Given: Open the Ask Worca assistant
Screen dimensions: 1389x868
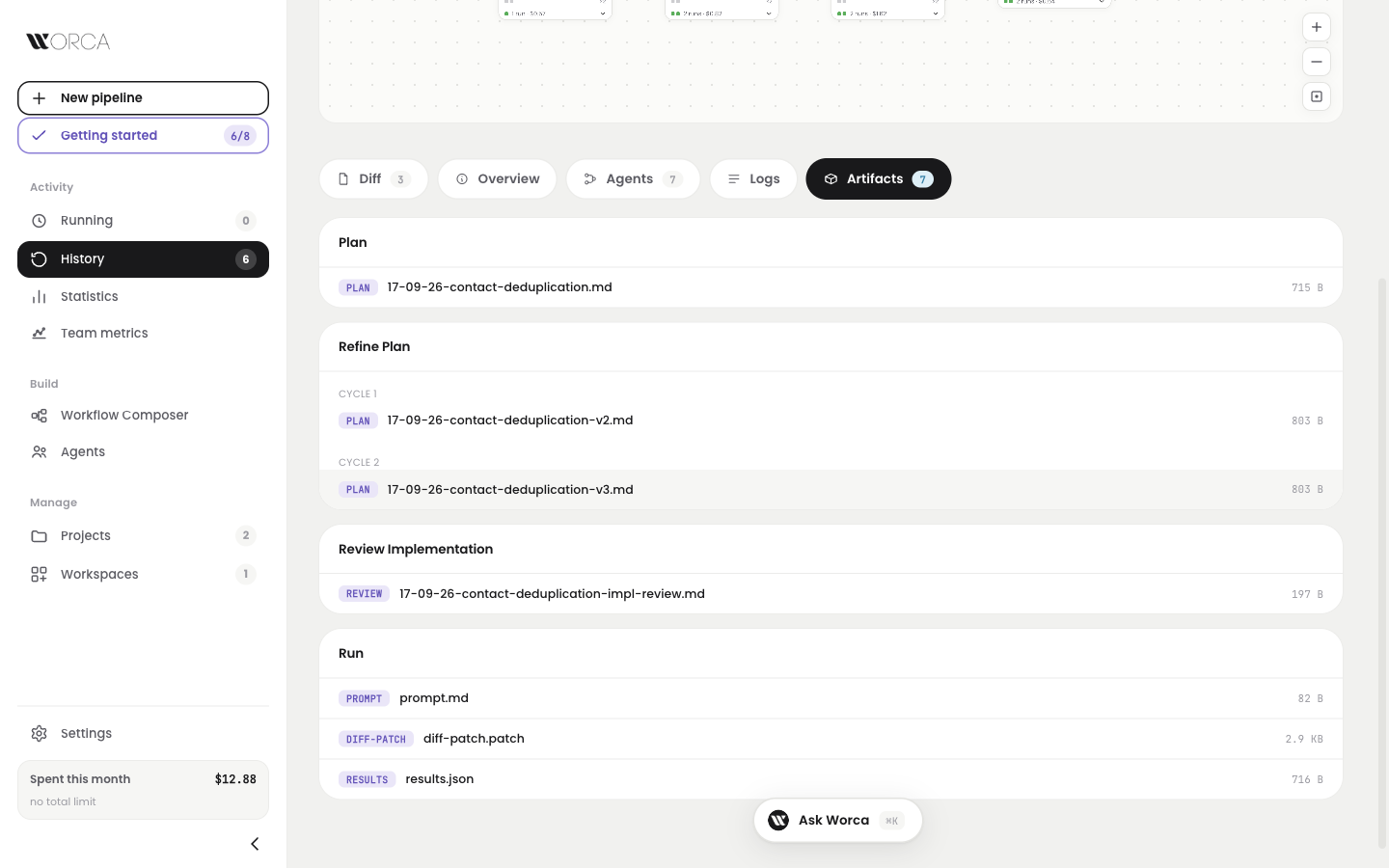Looking at the screenshot, I should (838, 821).
